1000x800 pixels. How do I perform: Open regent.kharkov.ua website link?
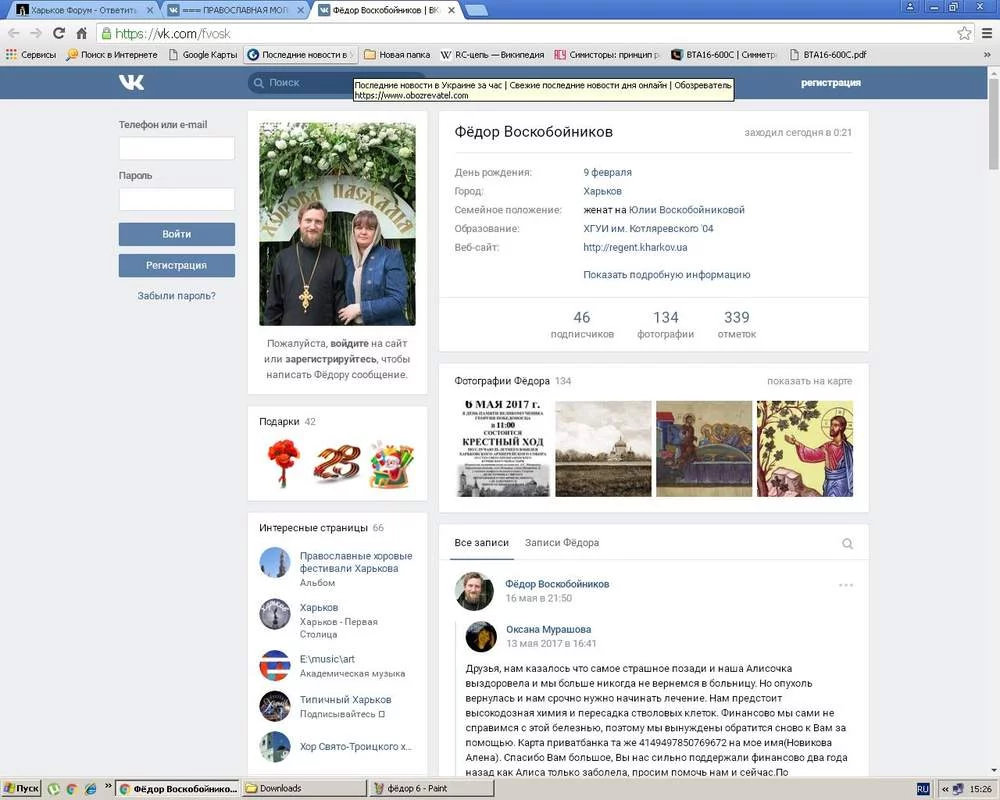pos(635,248)
